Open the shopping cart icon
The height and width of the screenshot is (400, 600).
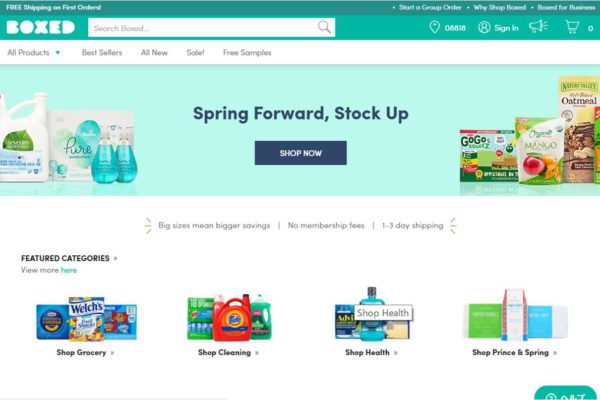(572, 27)
